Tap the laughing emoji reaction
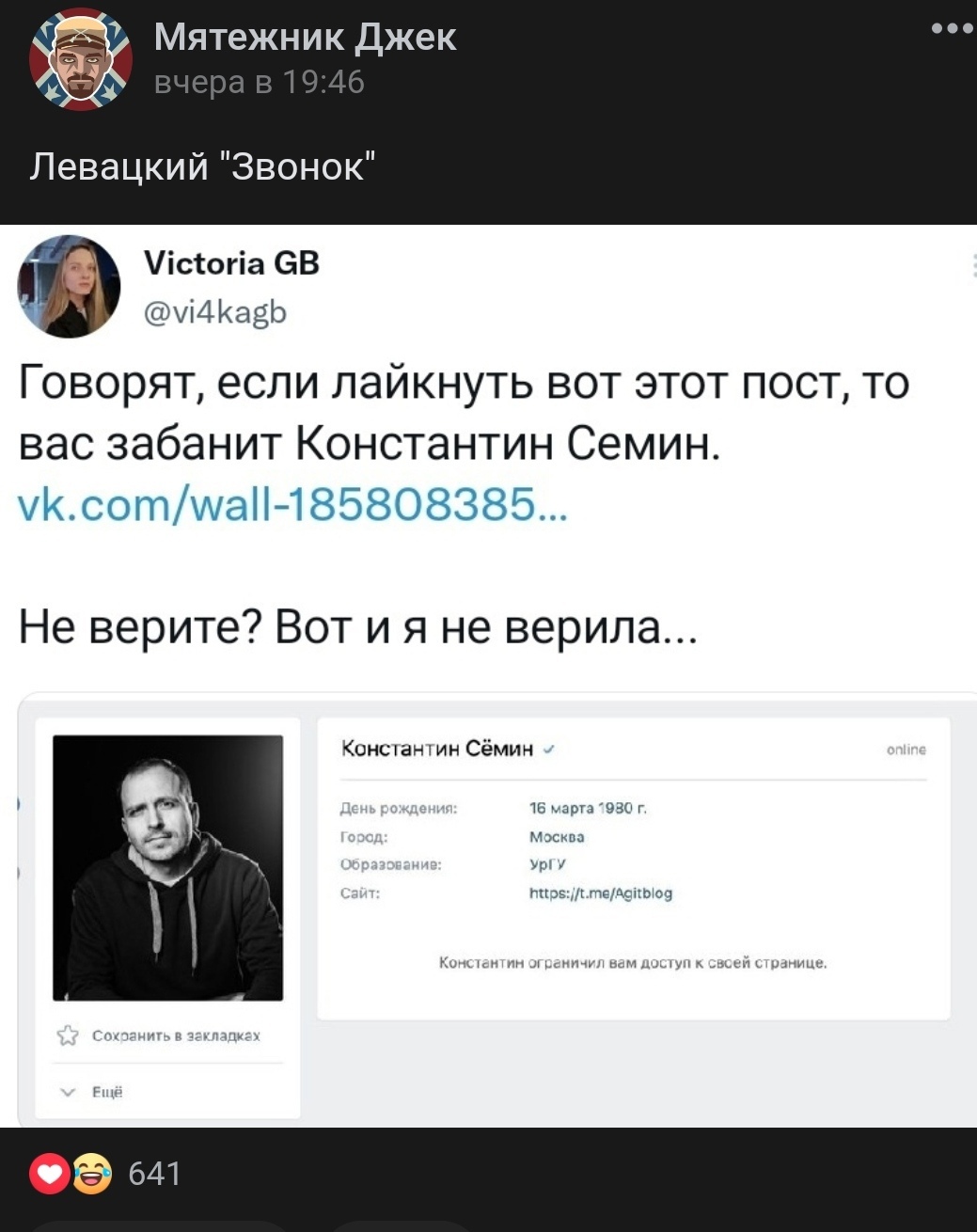The height and width of the screenshot is (1232, 977). [x=92, y=1174]
